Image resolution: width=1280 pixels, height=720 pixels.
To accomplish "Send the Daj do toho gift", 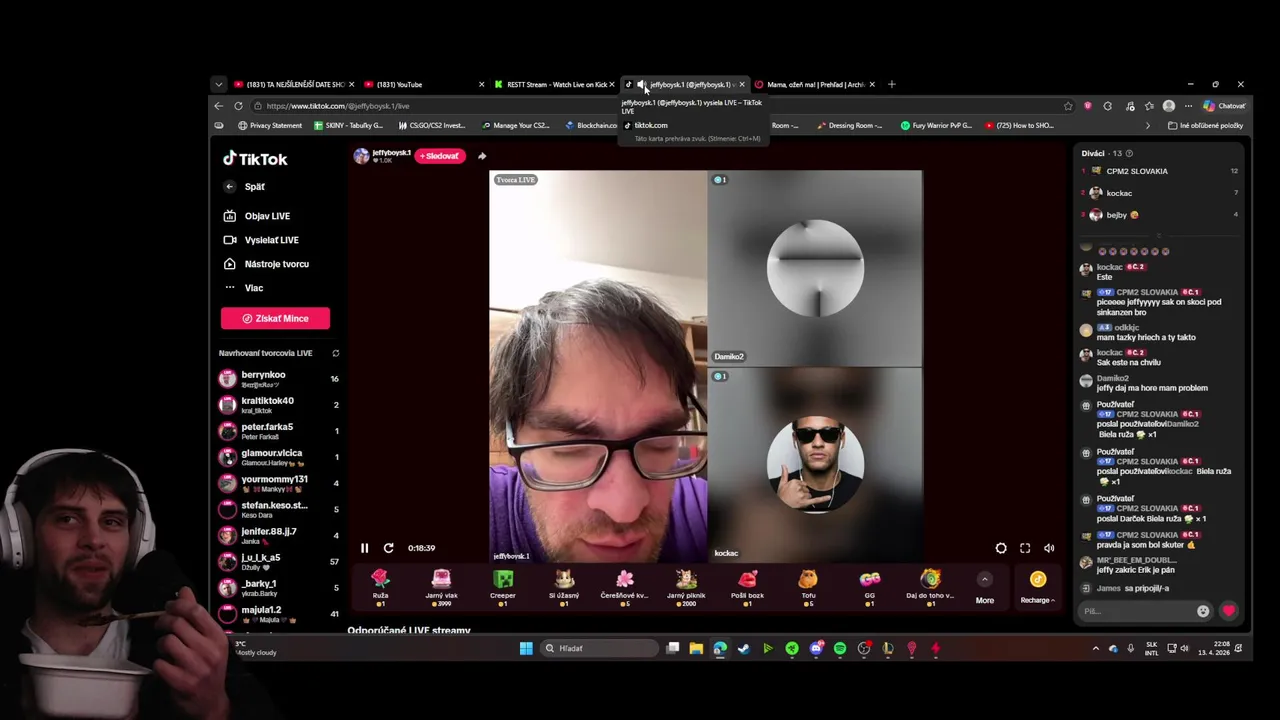I will [930, 587].
